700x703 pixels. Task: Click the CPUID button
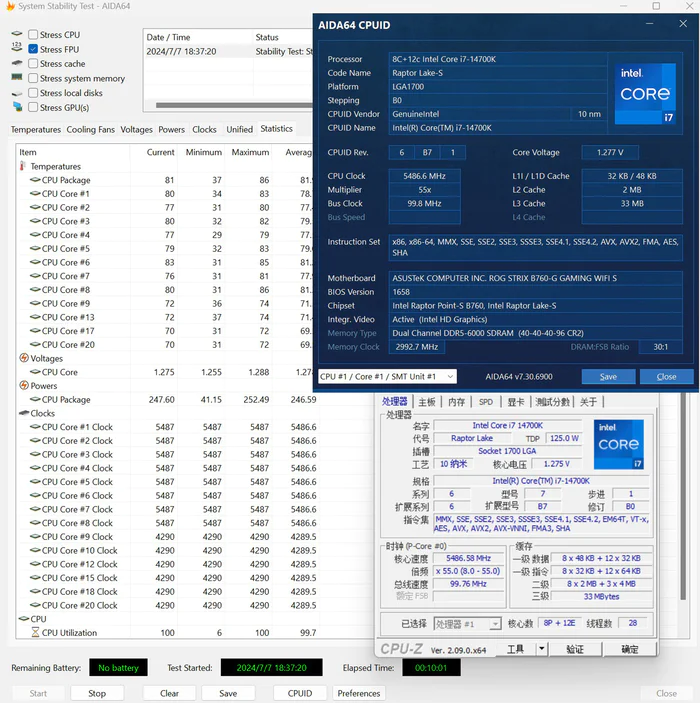coord(300,693)
